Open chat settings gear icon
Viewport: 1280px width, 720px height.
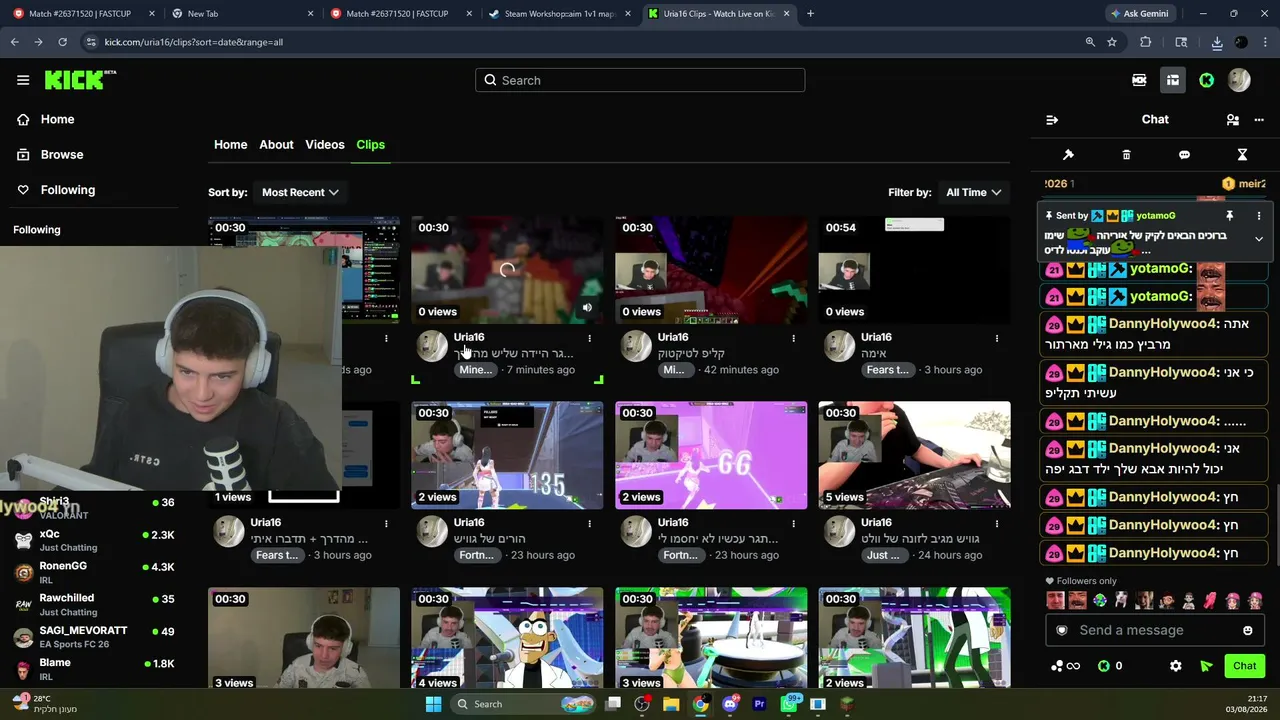coord(1176,666)
